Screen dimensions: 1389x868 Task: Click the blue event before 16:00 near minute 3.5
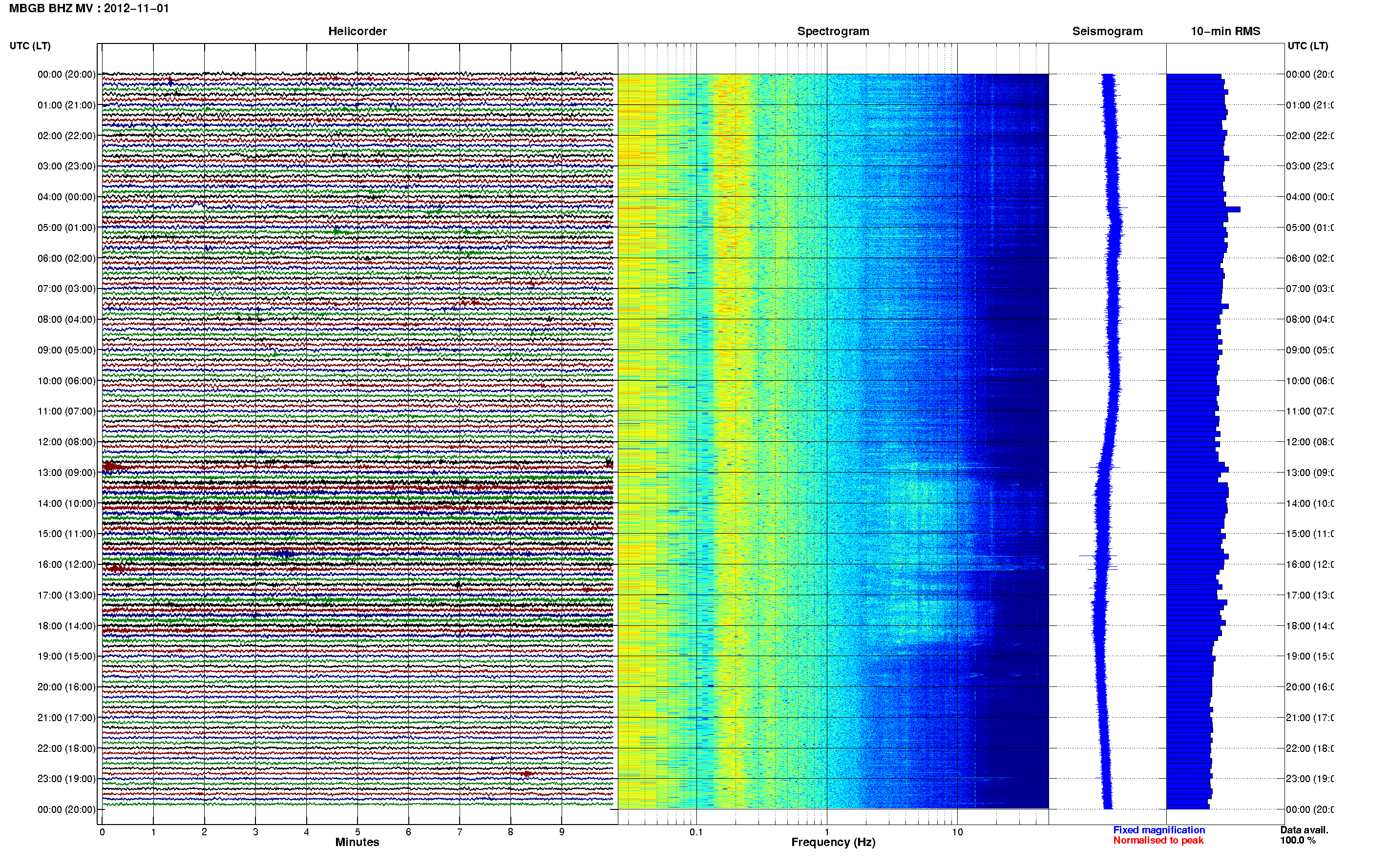[x=285, y=554]
